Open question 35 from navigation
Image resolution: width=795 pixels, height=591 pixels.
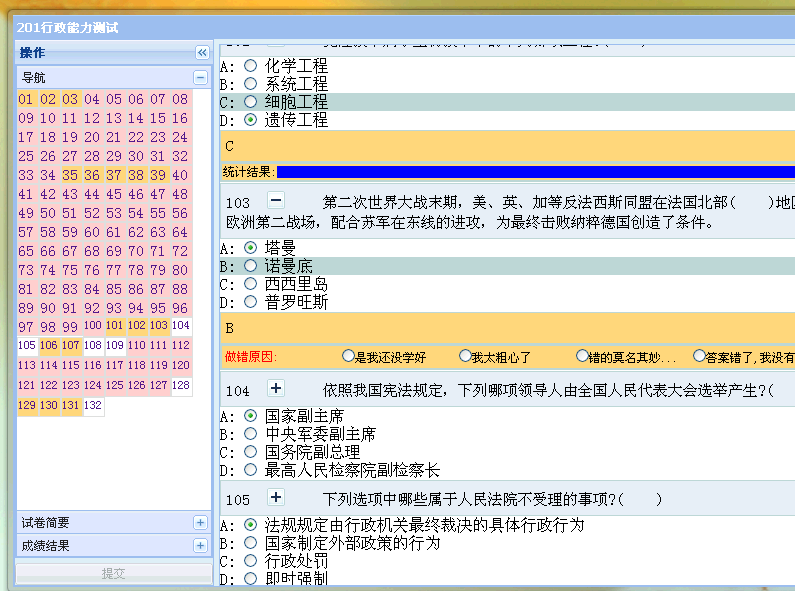tap(70, 175)
